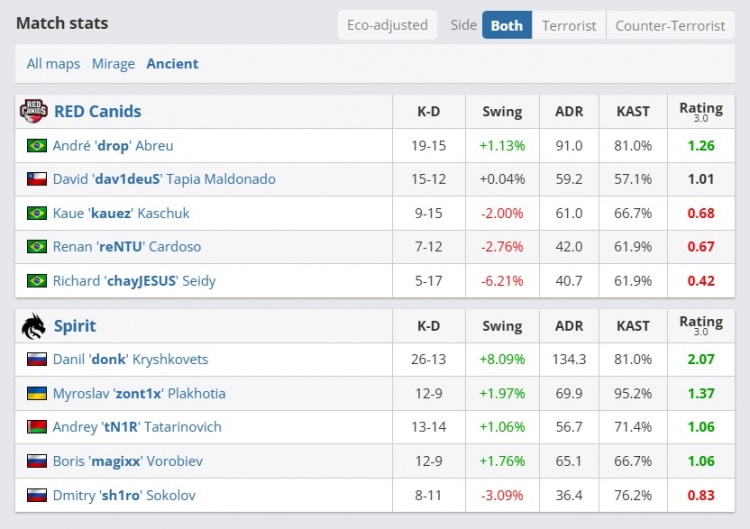Image resolution: width=750 pixels, height=529 pixels.
Task: Click the Spirit dragon team logo
Action: click(x=33, y=326)
